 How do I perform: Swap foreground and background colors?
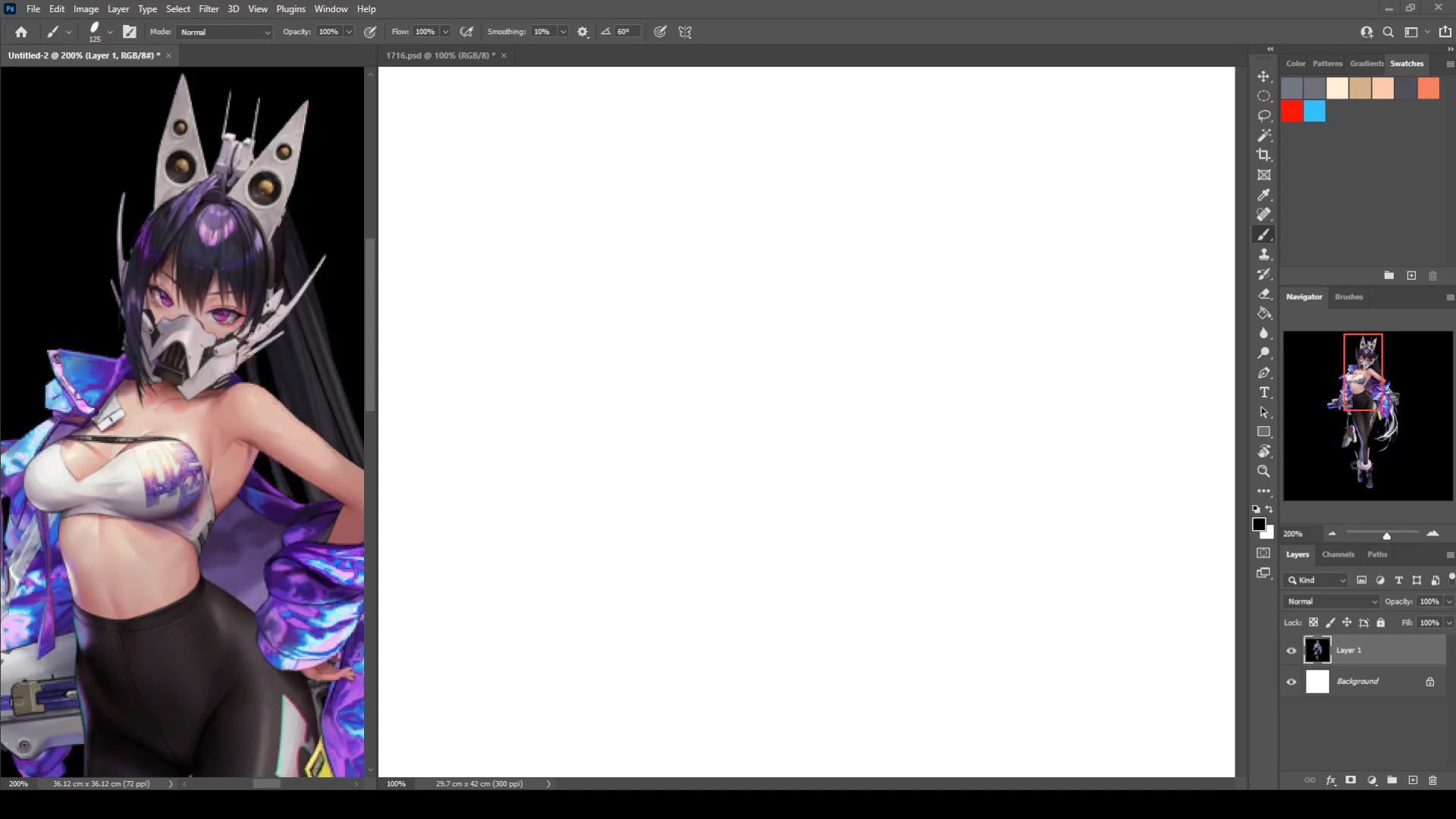pos(1269,510)
